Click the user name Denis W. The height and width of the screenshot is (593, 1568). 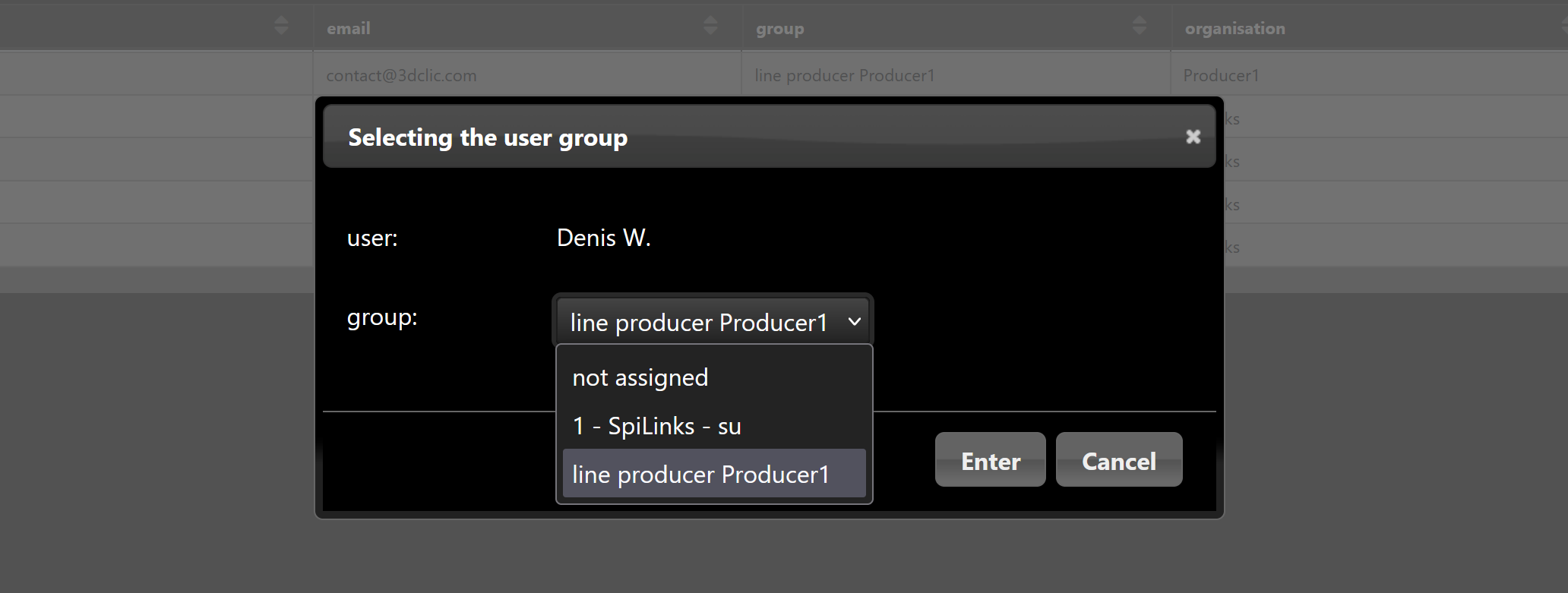point(603,238)
